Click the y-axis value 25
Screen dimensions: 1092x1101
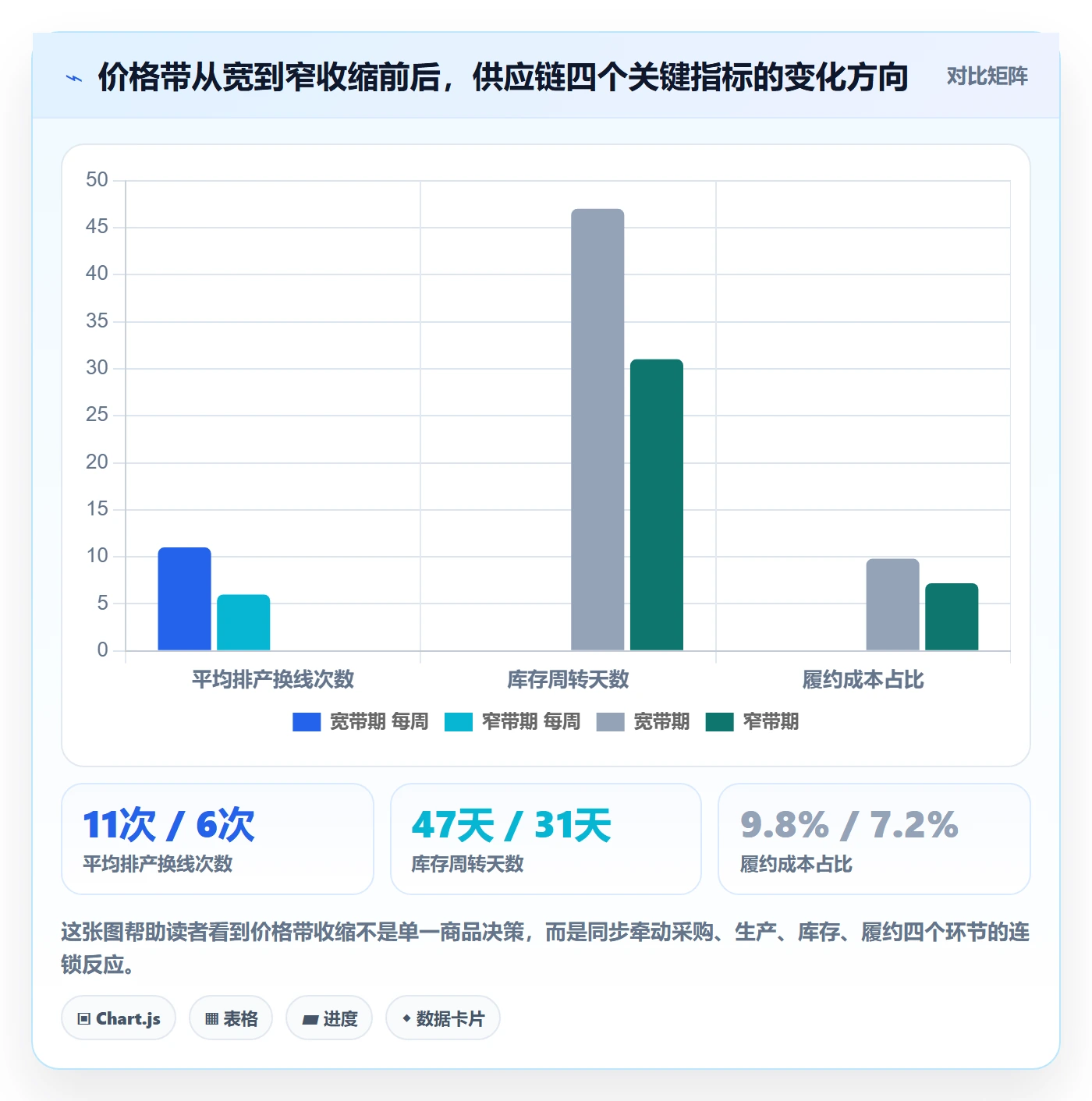[x=97, y=415]
